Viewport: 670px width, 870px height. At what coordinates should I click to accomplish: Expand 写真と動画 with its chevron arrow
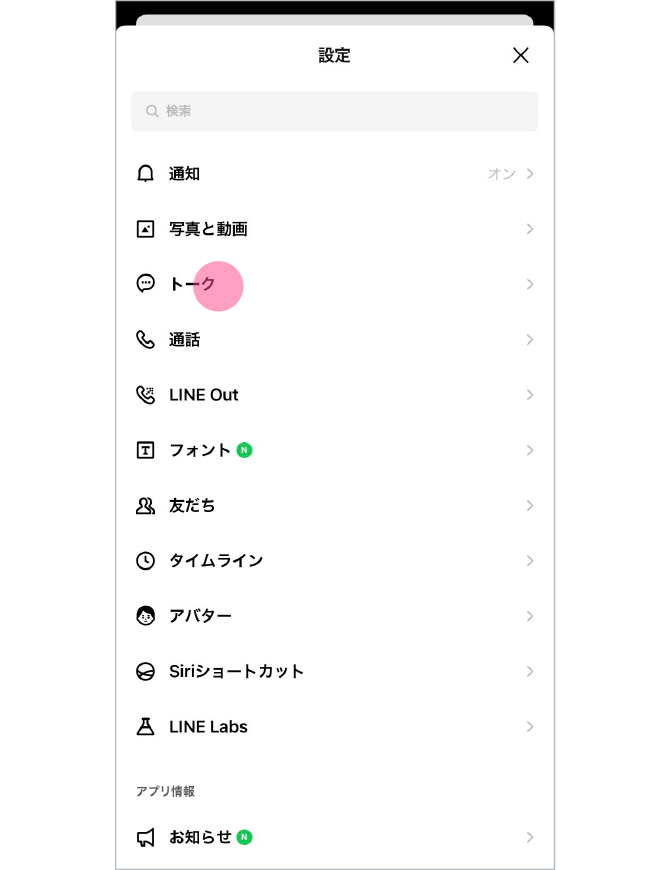point(530,229)
